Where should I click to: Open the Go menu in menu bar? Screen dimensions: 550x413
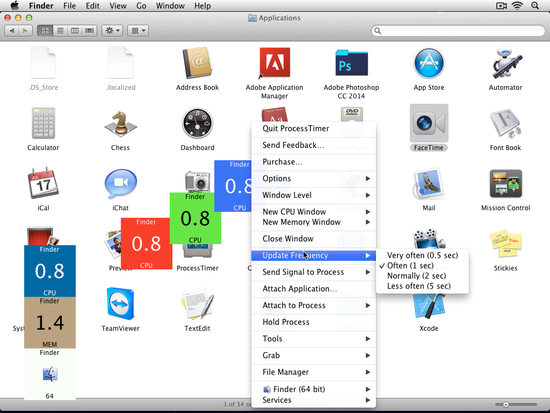(x=141, y=6)
